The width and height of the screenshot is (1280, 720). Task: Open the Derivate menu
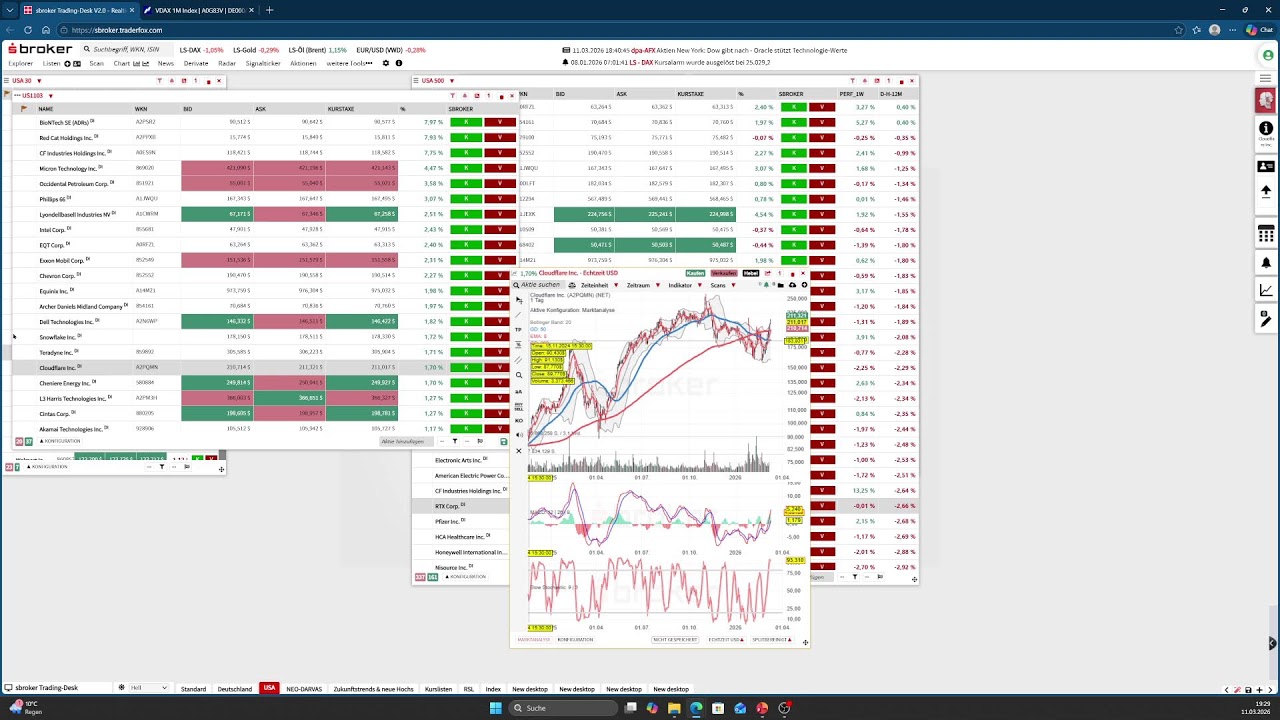[196, 63]
